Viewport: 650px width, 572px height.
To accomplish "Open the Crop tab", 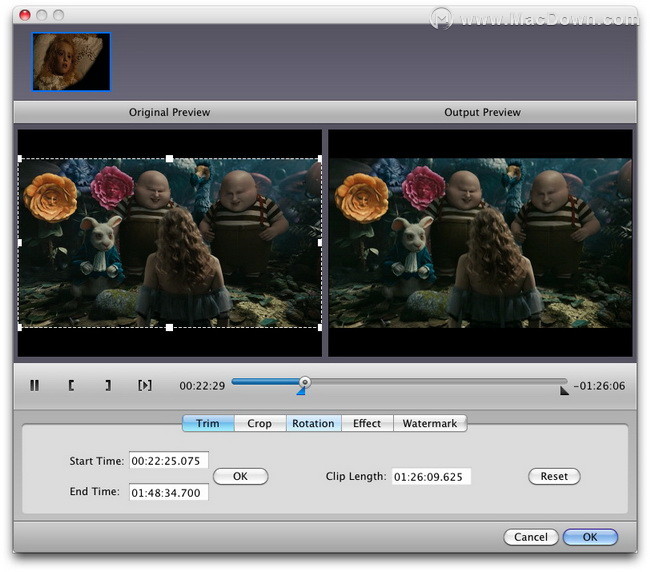I will [260, 423].
